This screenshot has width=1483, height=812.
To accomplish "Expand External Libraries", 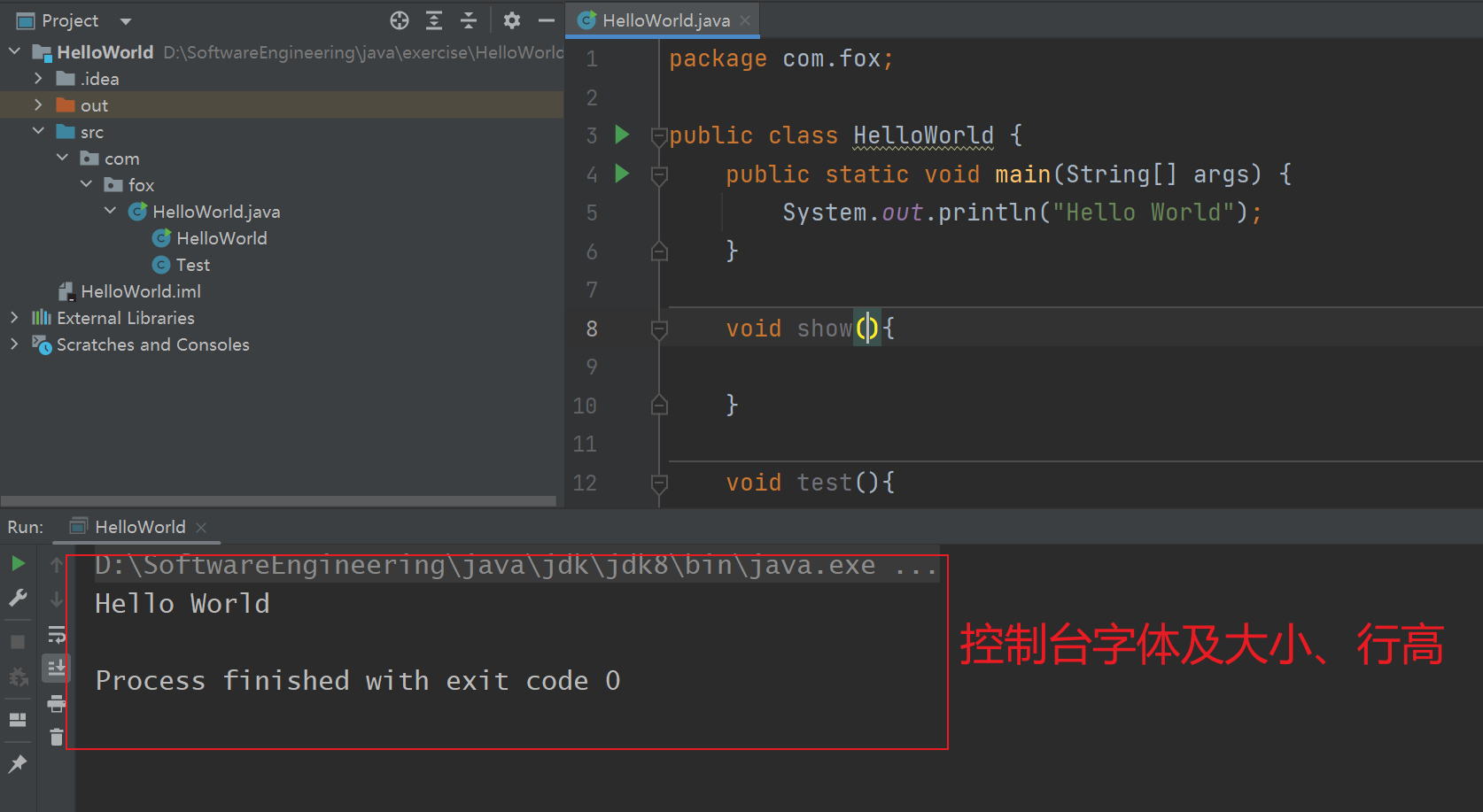I will (x=14, y=317).
